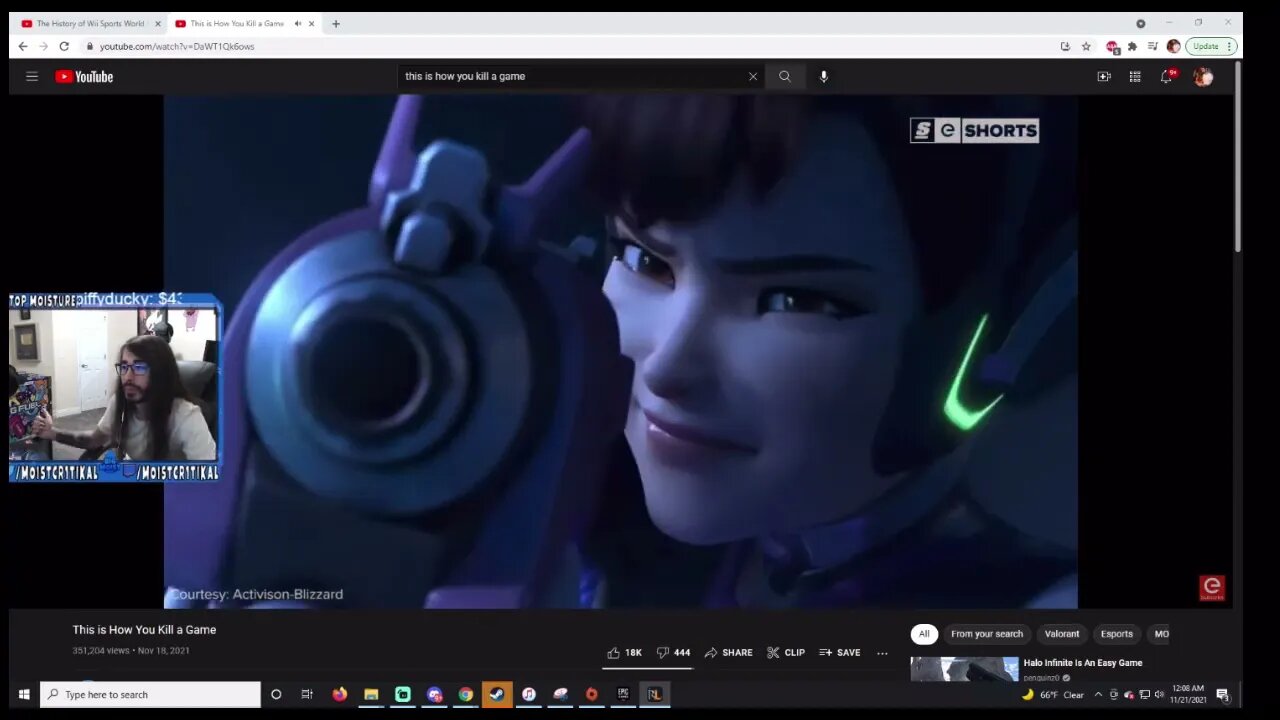Go to the YouTube home logo
1280x720 pixels.
(x=85, y=76)
